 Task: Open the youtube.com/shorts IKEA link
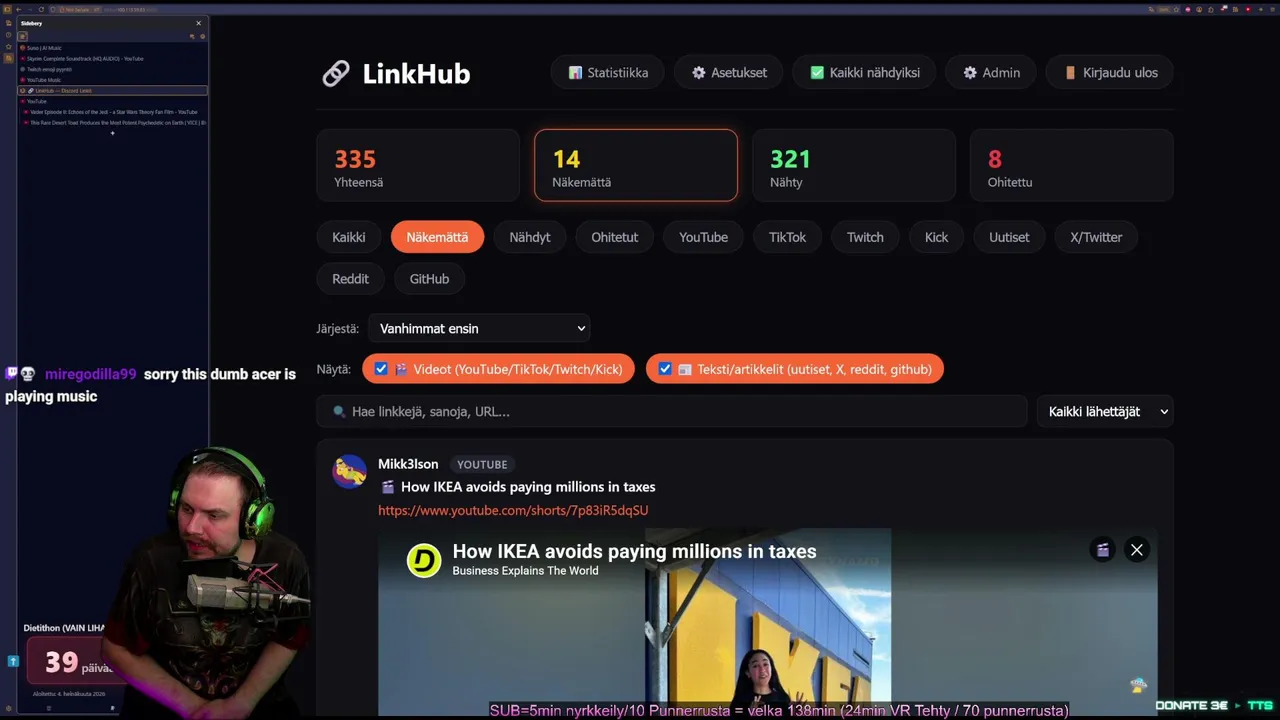click(513, 510)
